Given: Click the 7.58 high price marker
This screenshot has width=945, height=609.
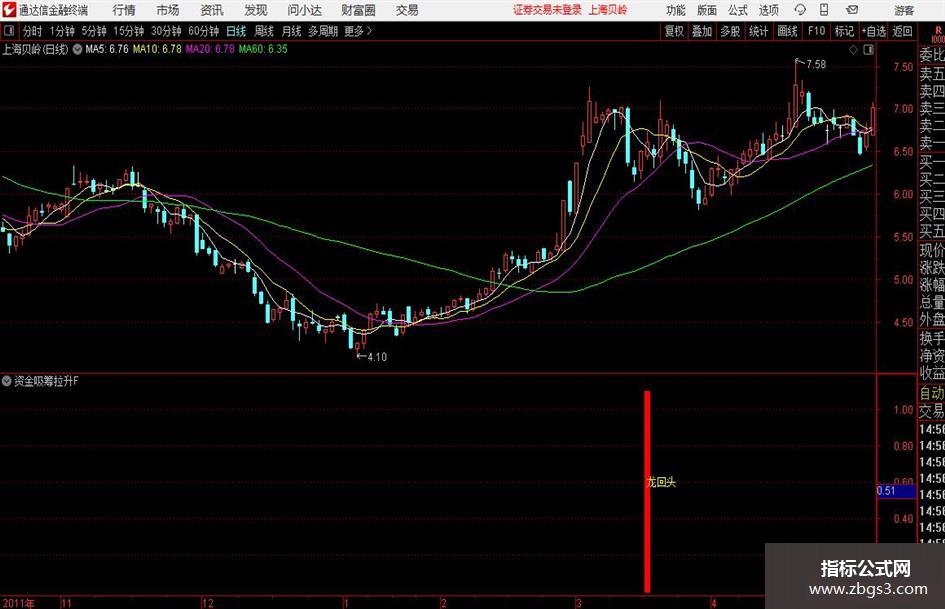Looking at the screenshot, I should tap(815, 64).
